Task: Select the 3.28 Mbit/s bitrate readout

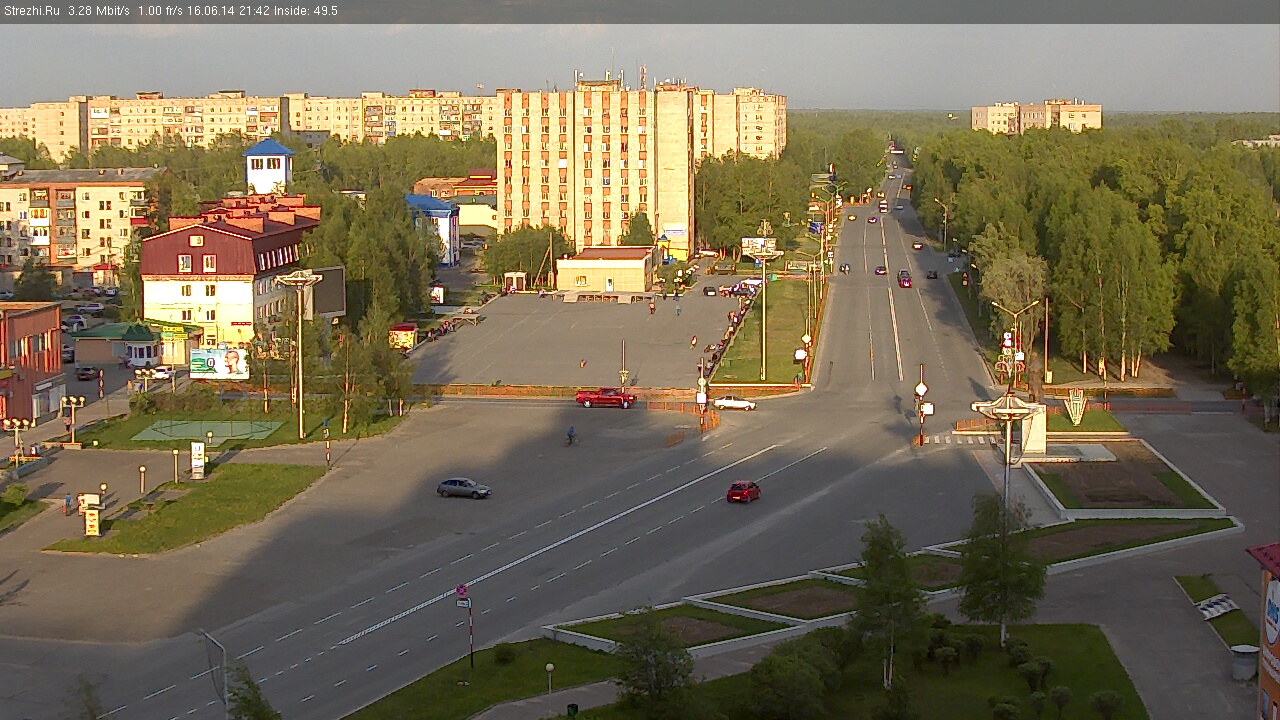Action: pos(99,11)
